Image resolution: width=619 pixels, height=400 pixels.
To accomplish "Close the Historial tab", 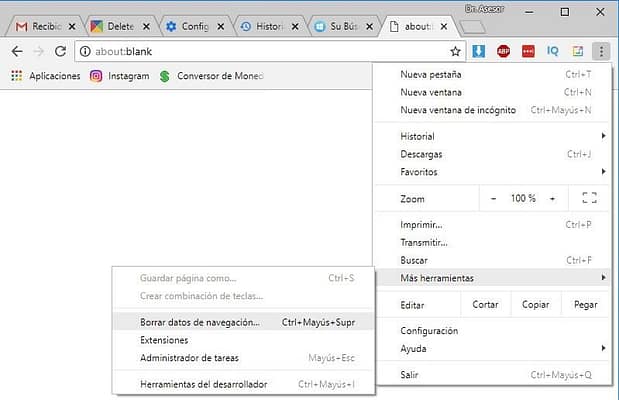I will click(x=295, y=26).
